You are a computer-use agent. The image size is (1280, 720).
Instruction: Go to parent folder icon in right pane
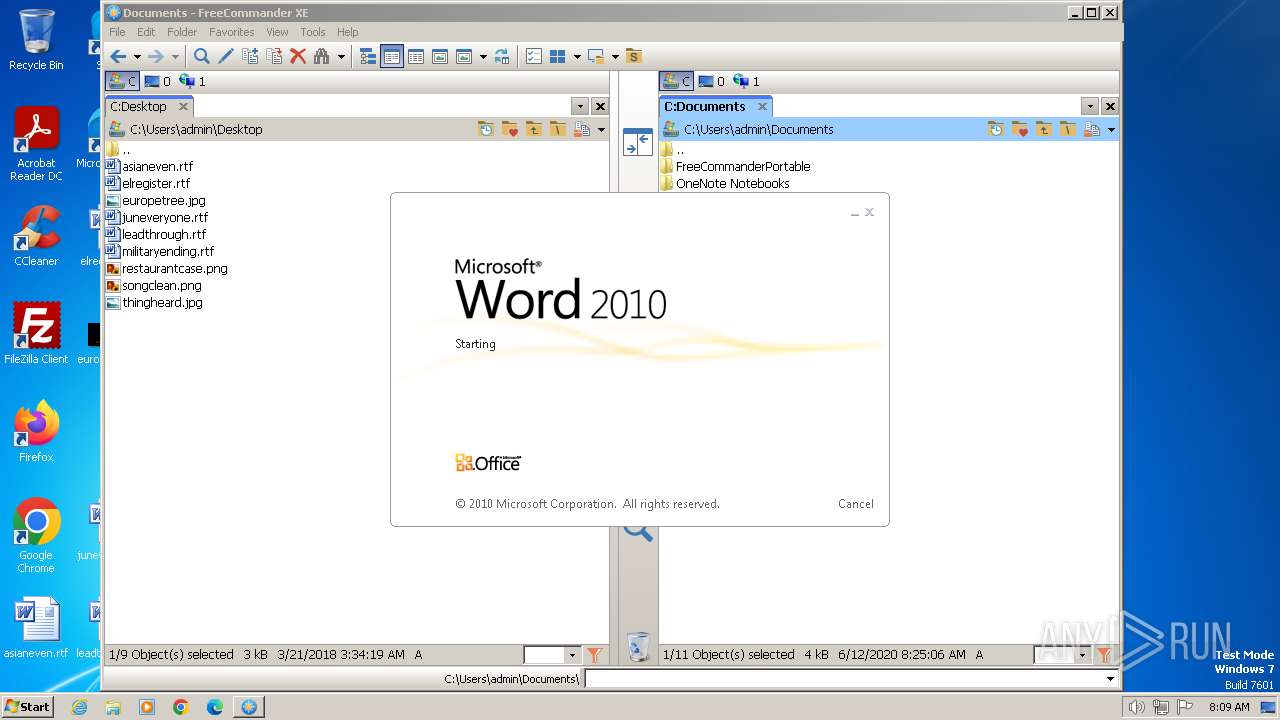click(1044, 129)
